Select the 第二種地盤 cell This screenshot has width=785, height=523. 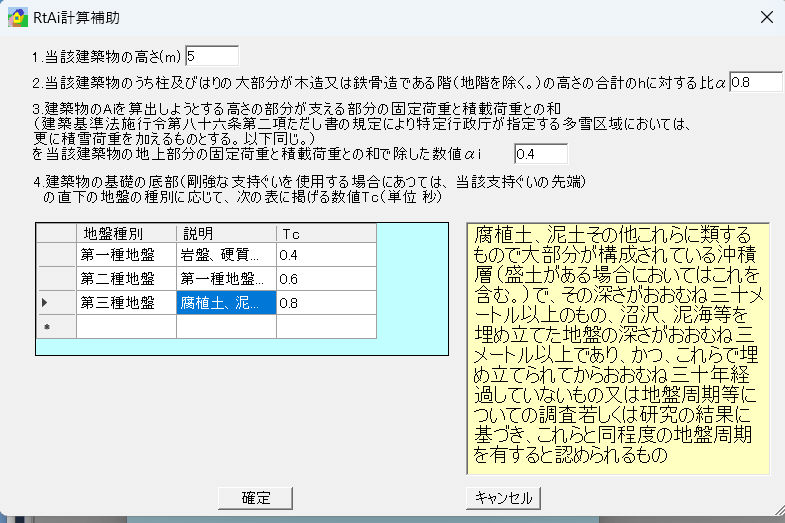[126, 279]
